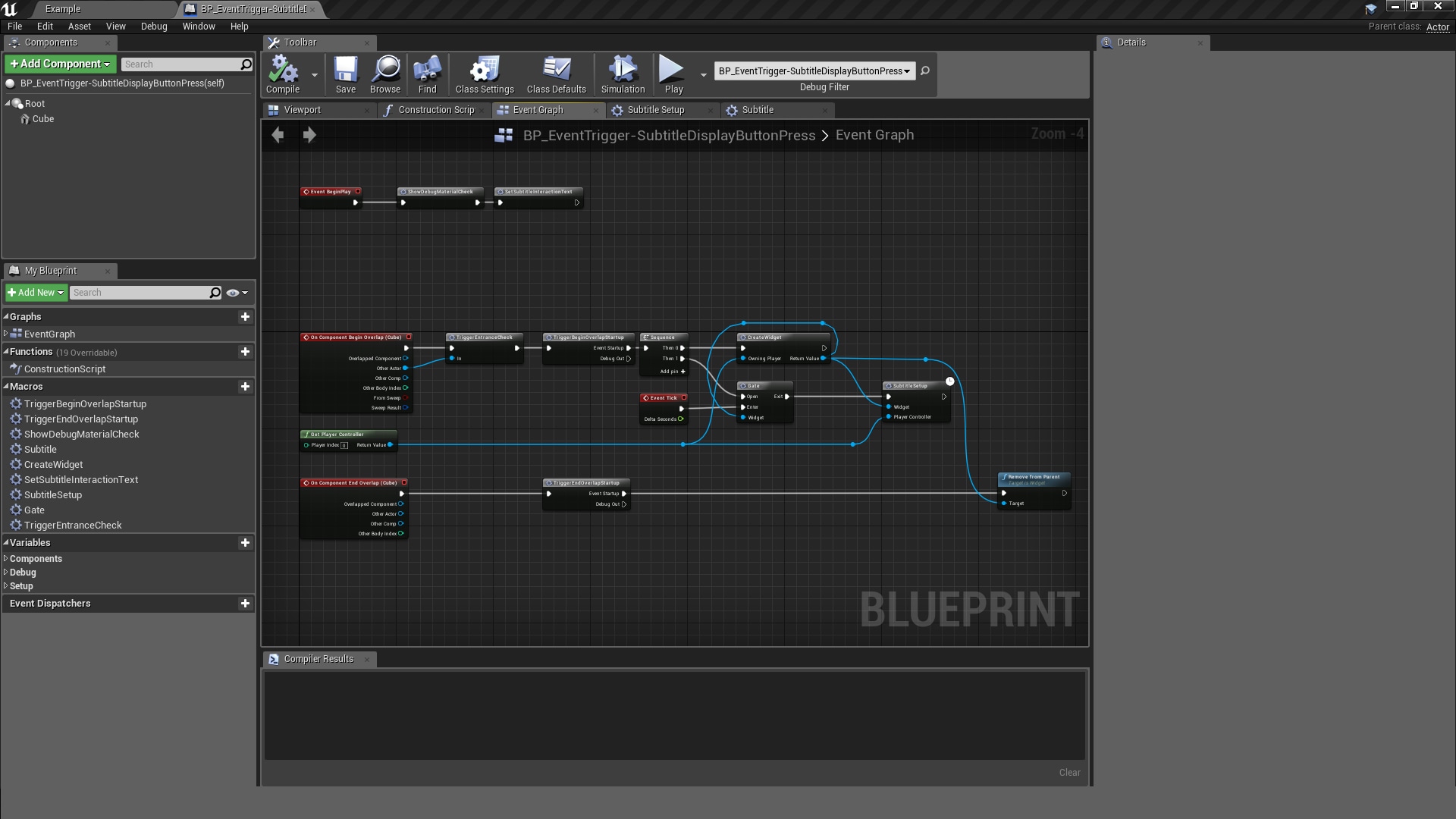Open the Add New dropdown in My Blueprint
The image size is (1456, 819).
click(x=35, y=292)
